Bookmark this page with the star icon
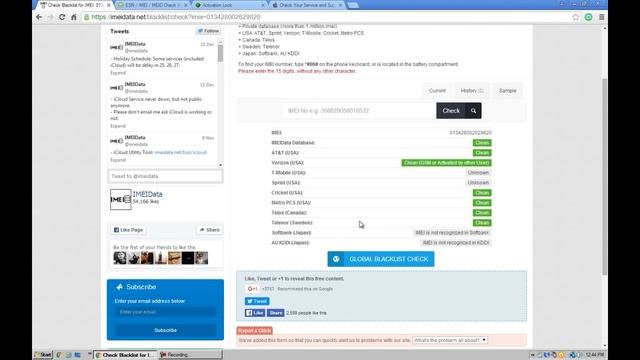The height and width of the screenshot is (360, 640). [x=576, y=17]
